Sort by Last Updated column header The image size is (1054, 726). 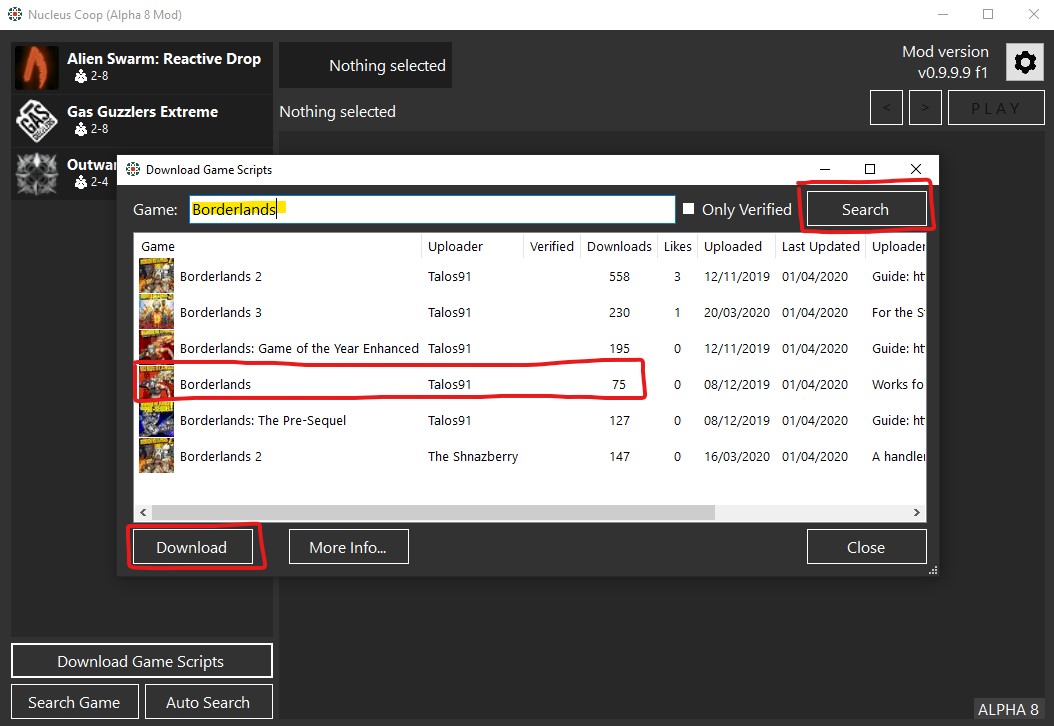(820, 246)
